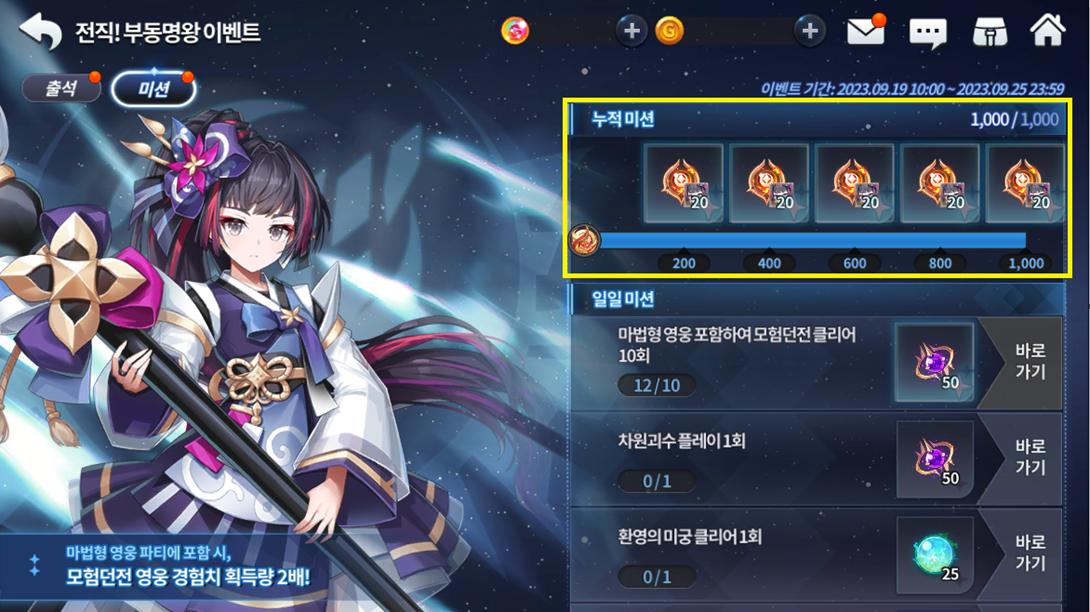Screen dimensions: 1090x612
Task: Add gold with the second plus button
Action: 810,31
